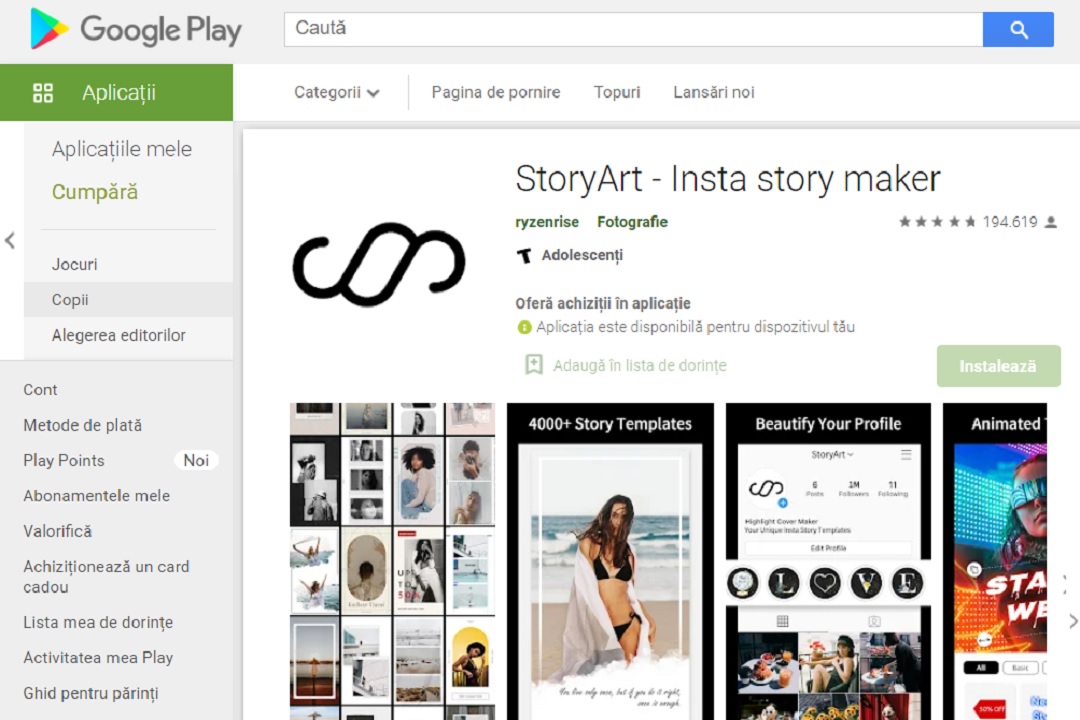Open the Beautify Your Profile screenshot

[828, 562]
